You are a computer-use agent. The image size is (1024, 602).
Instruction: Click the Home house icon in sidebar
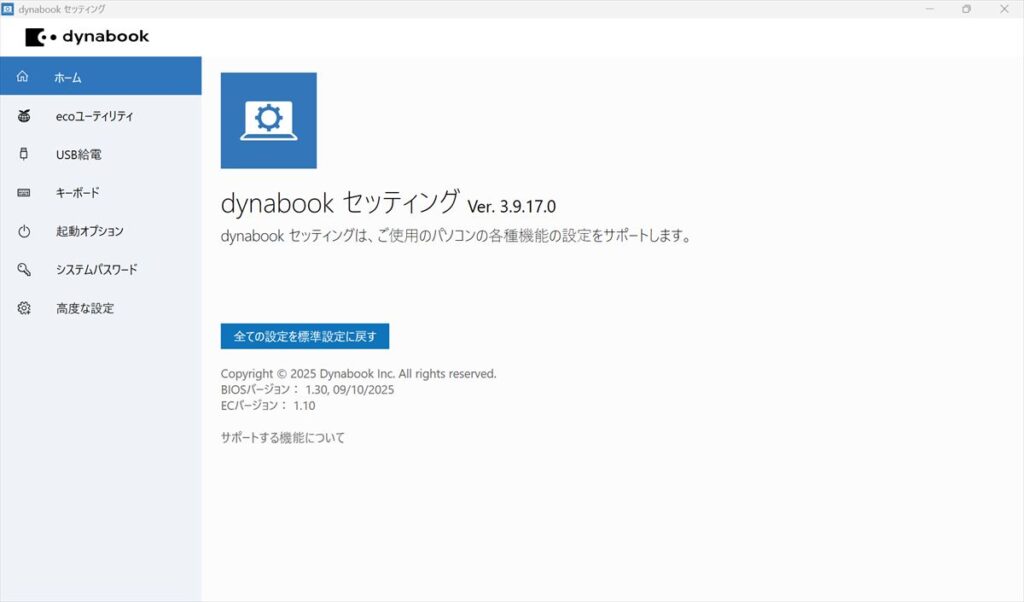pos(24,77)
